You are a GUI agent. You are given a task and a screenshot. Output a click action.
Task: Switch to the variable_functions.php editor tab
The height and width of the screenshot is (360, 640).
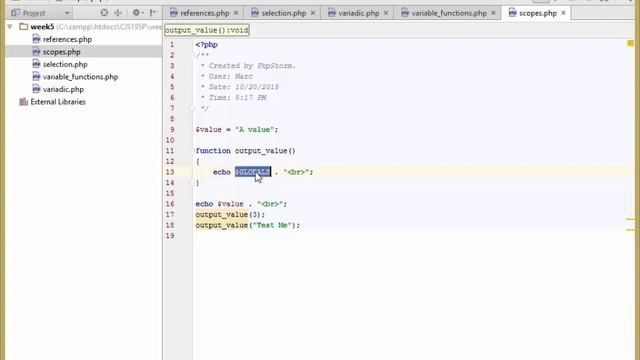pos(449,13)
